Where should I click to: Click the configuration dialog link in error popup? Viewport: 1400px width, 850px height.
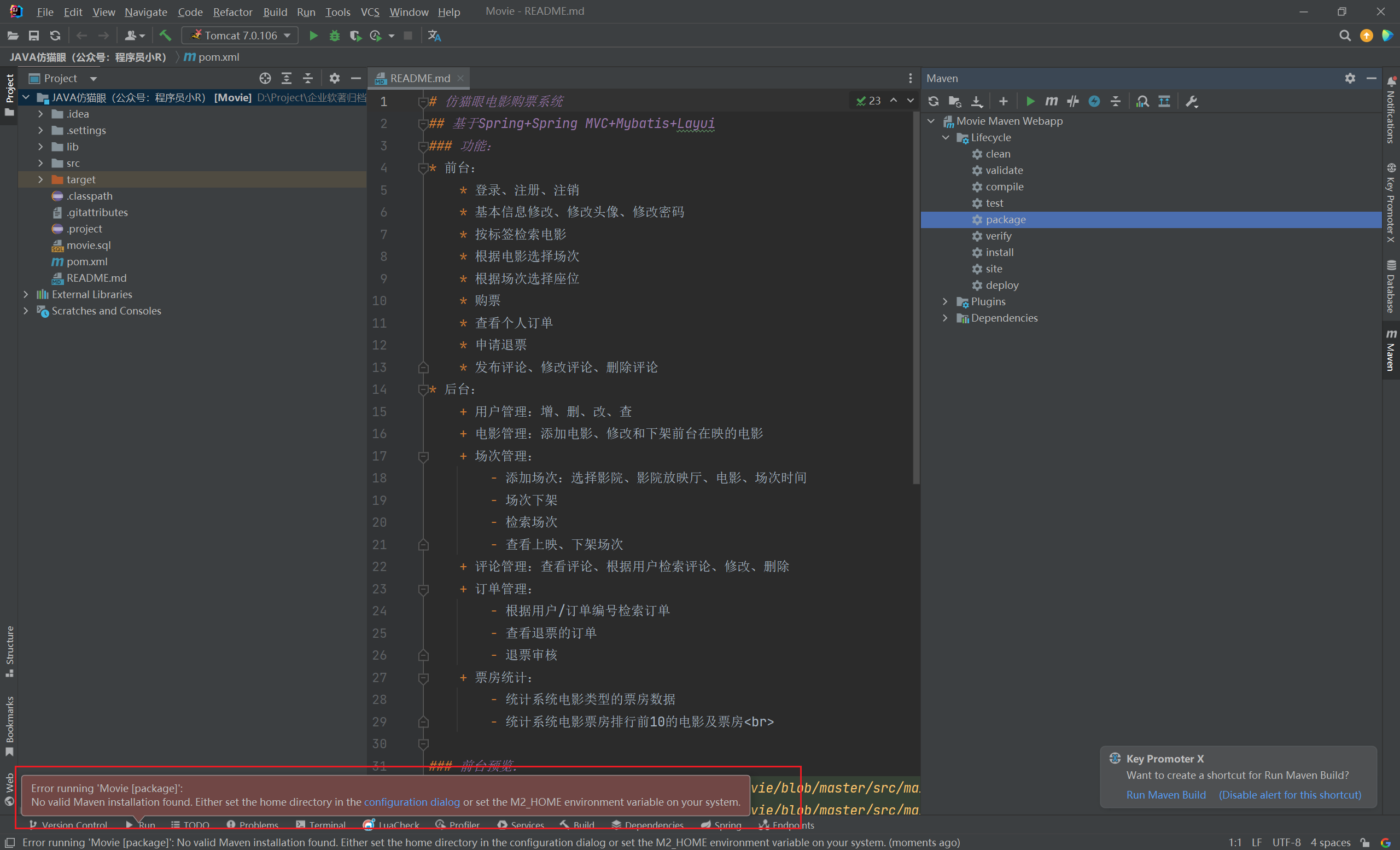[x=412, y=802]
